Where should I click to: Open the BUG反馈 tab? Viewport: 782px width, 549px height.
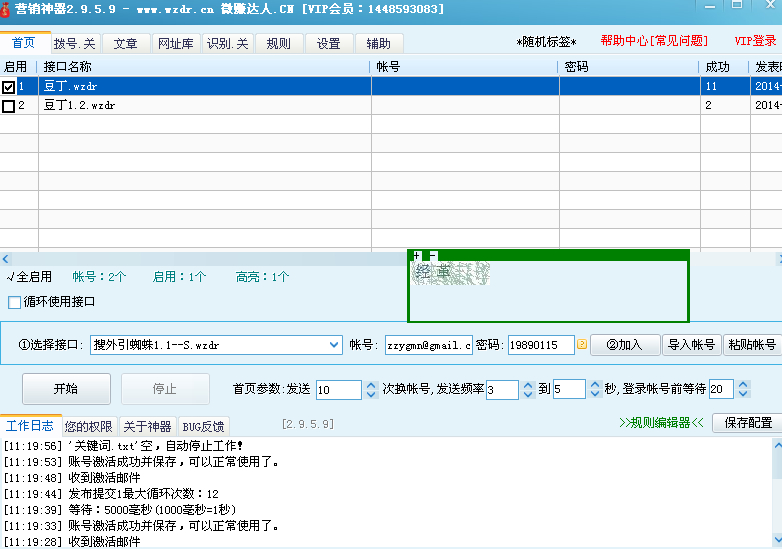click(203, 427)
